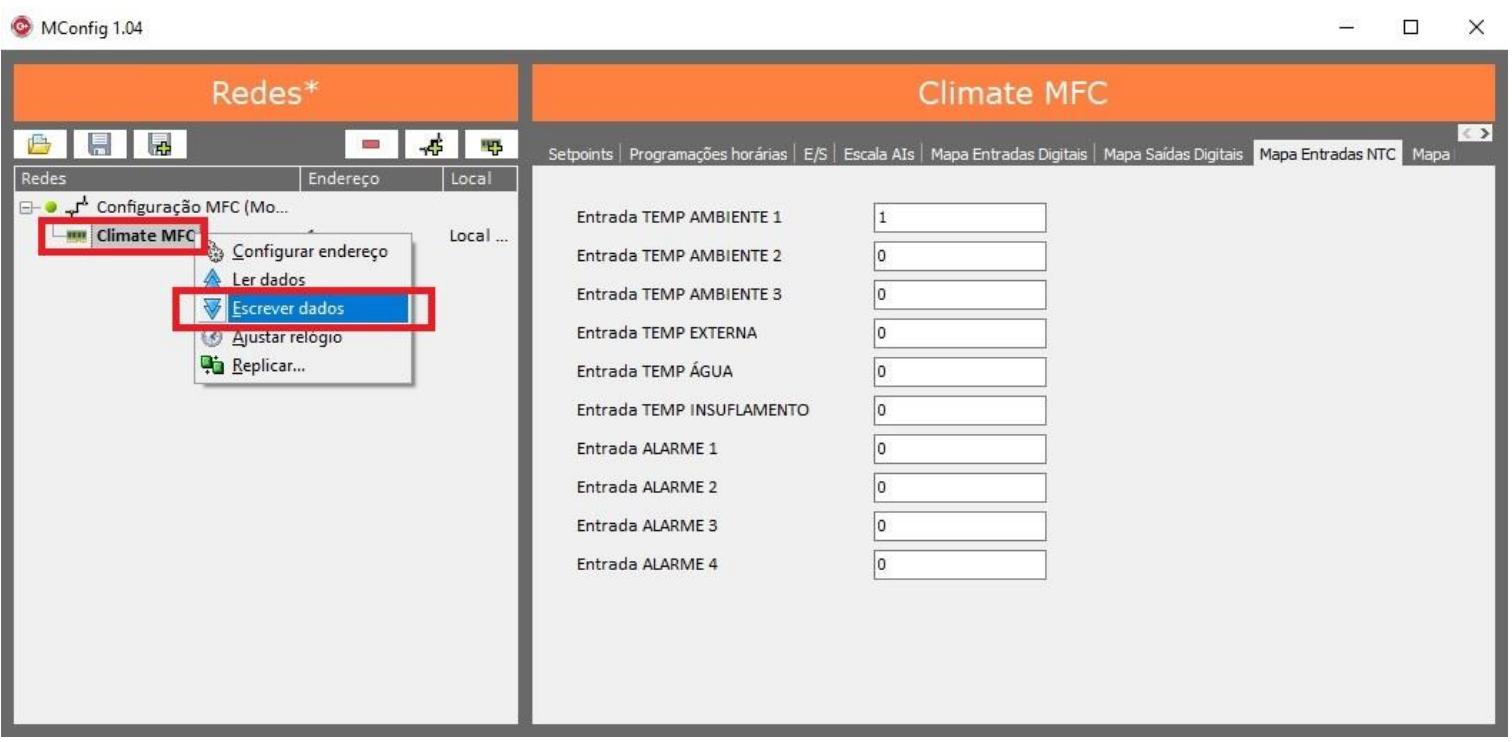The width and height of the screenshot is (1512, 742).
Task: Click the Redes column header
Action: point(158,179)
